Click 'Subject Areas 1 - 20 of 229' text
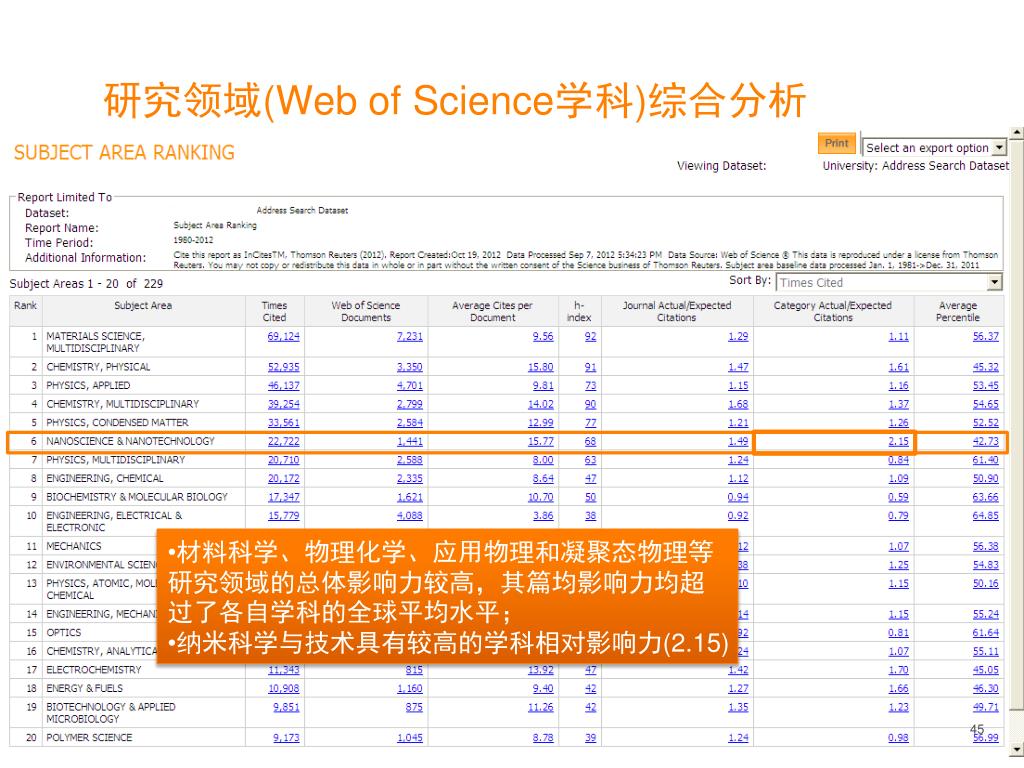Image resolution: width=1024 pixels, height=768 pixels. [86, 283]
